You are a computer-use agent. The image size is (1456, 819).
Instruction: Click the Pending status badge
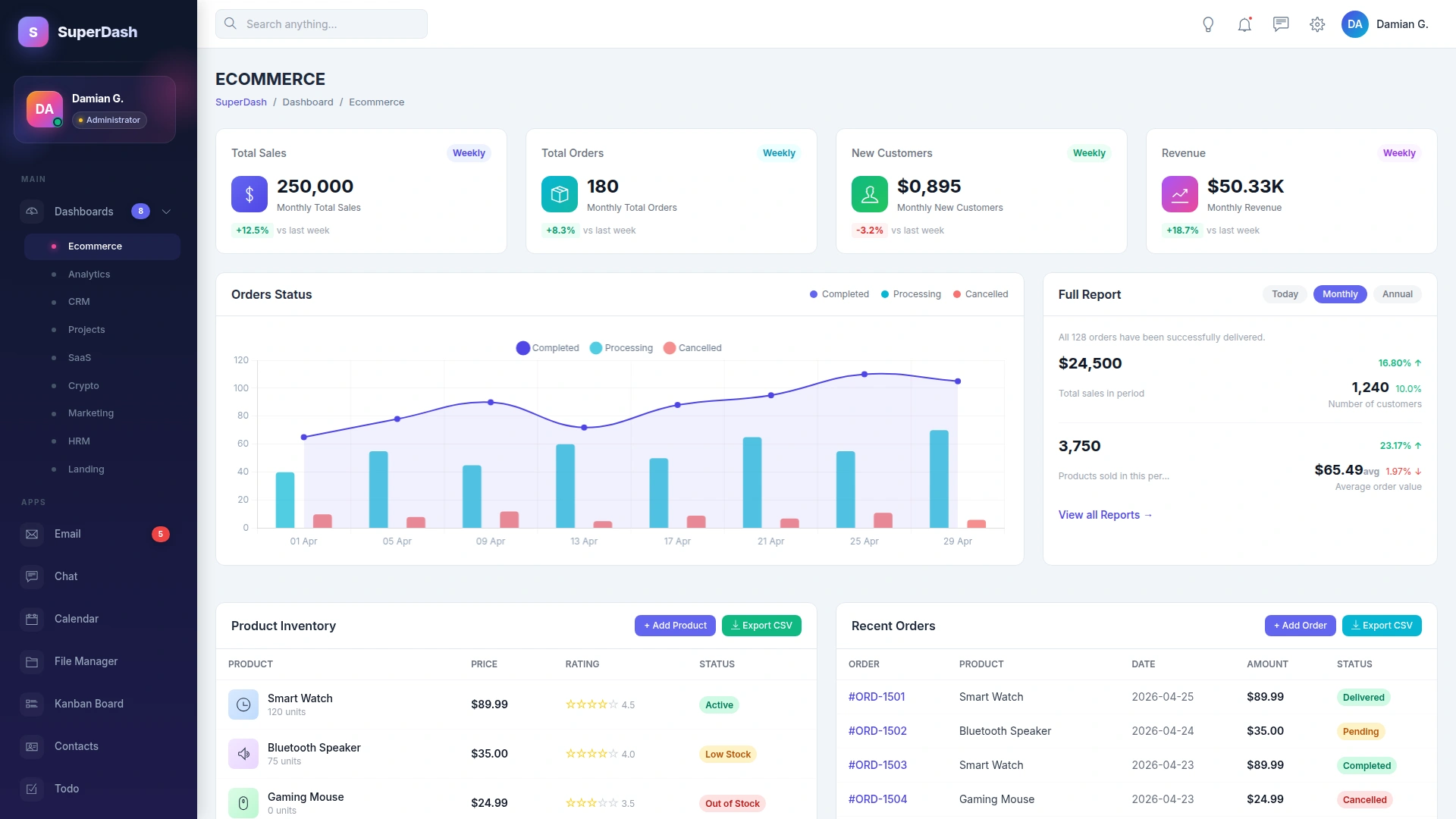pyautogui.click(x=1360, y=732)
